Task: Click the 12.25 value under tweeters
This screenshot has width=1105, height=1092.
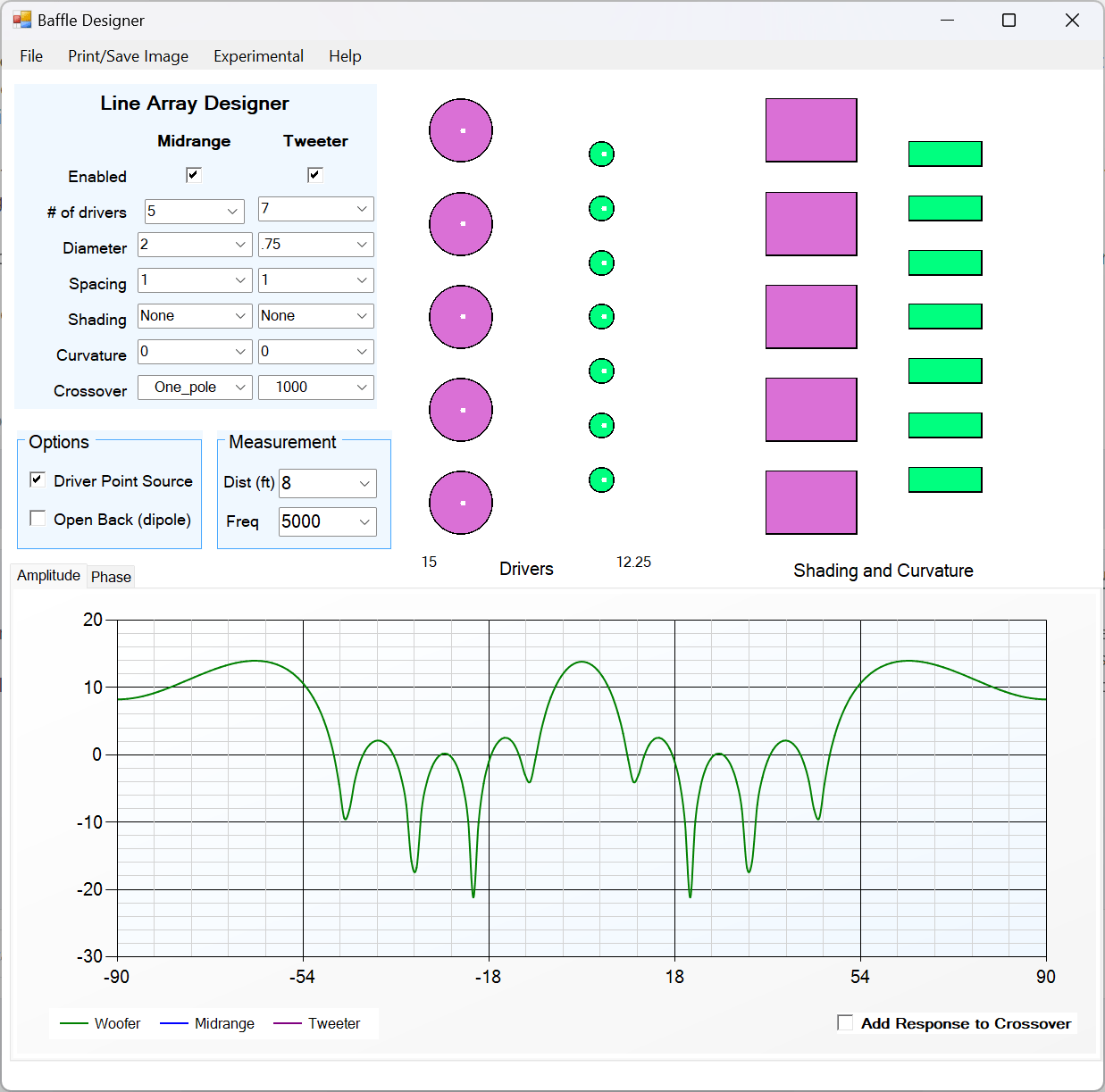Action: [633, 562]
